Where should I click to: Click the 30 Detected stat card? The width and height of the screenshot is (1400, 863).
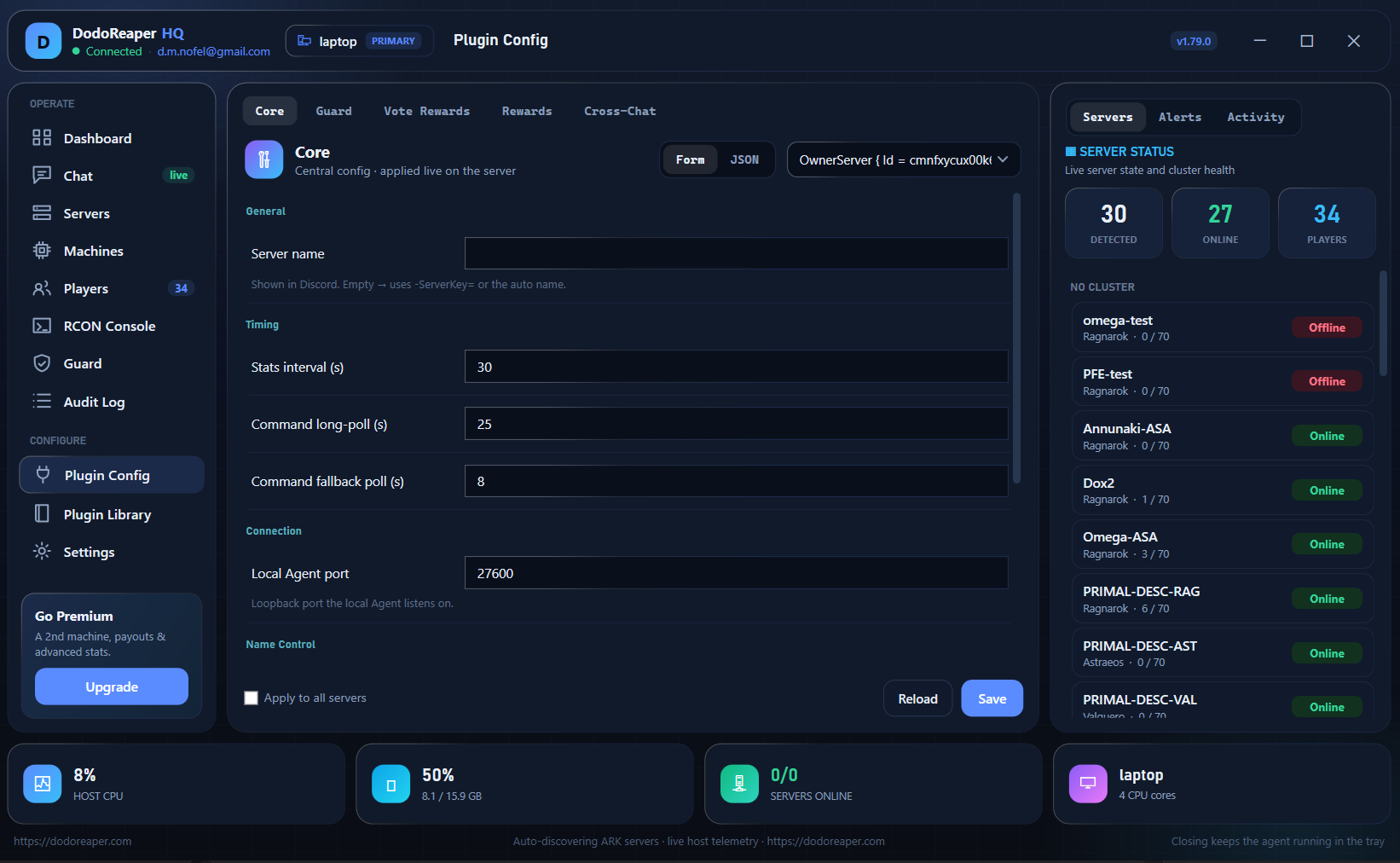point(1114,223)
